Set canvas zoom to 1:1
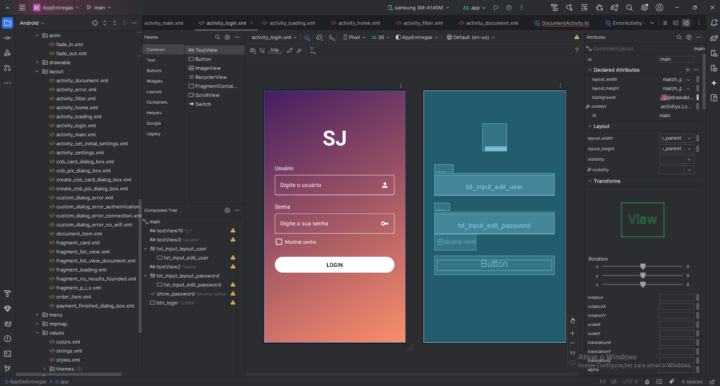This screenshot has width=720, height=386. coord(573,353)
